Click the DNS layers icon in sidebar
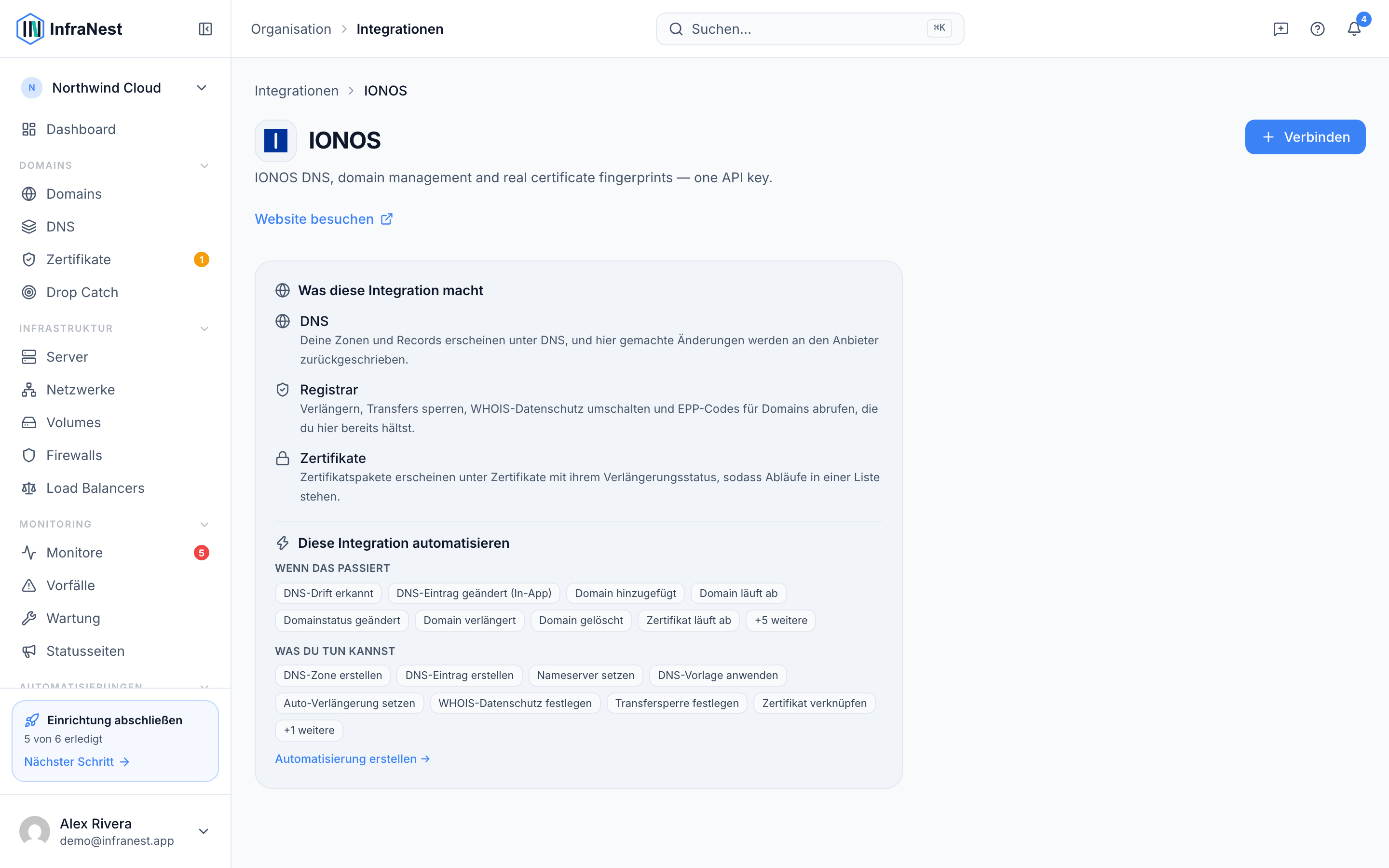 [x=29, y=227]
